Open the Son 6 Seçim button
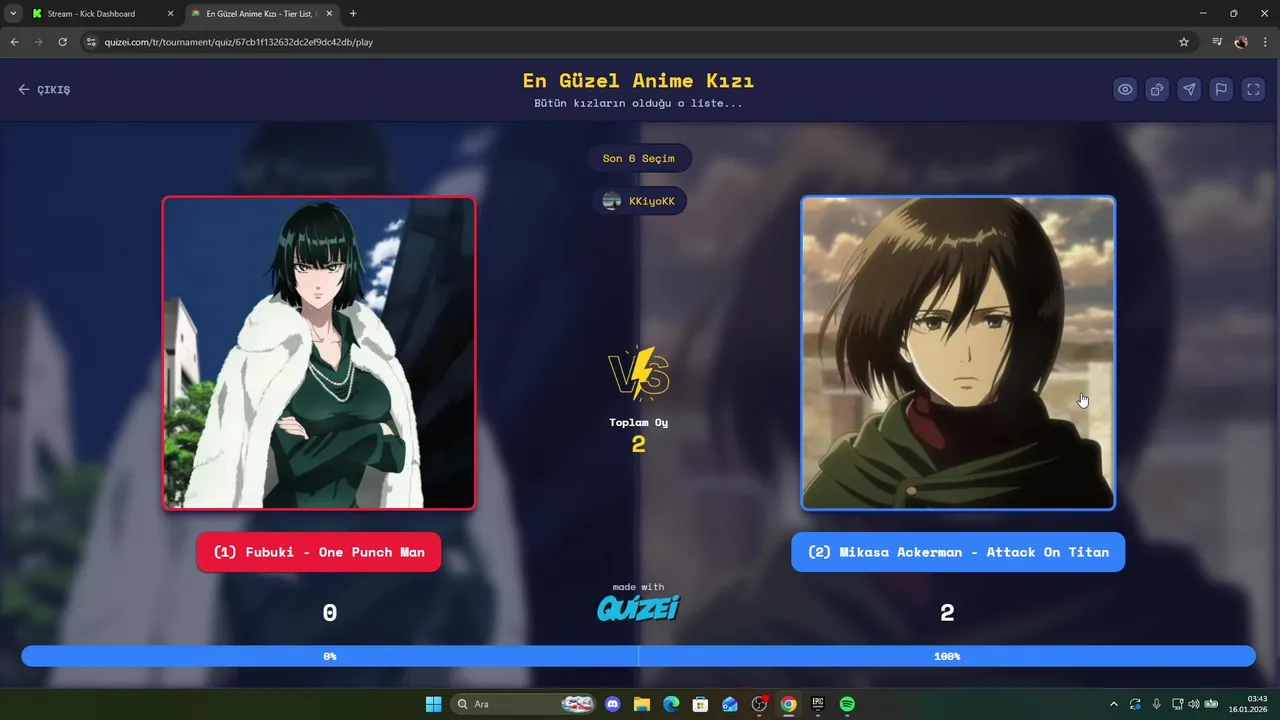This screenshot has width=1280, height=720. pos(639,158)
